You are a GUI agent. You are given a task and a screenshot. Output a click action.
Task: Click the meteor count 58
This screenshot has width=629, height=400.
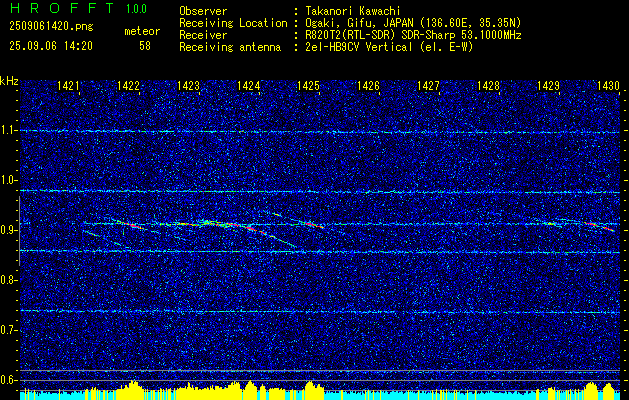(x=145, y=46)
